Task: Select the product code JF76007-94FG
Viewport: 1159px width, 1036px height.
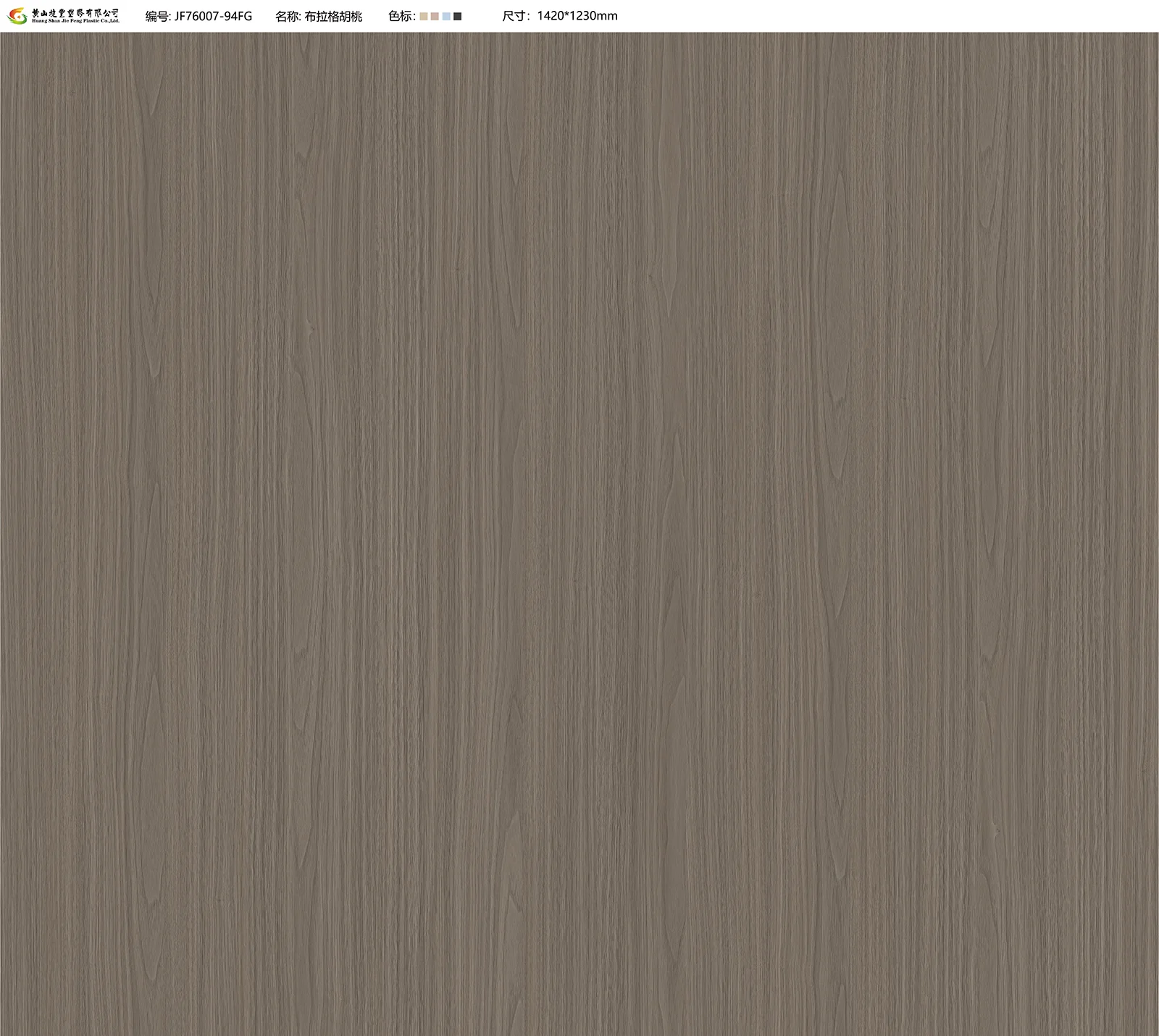Action: [213, 16]
